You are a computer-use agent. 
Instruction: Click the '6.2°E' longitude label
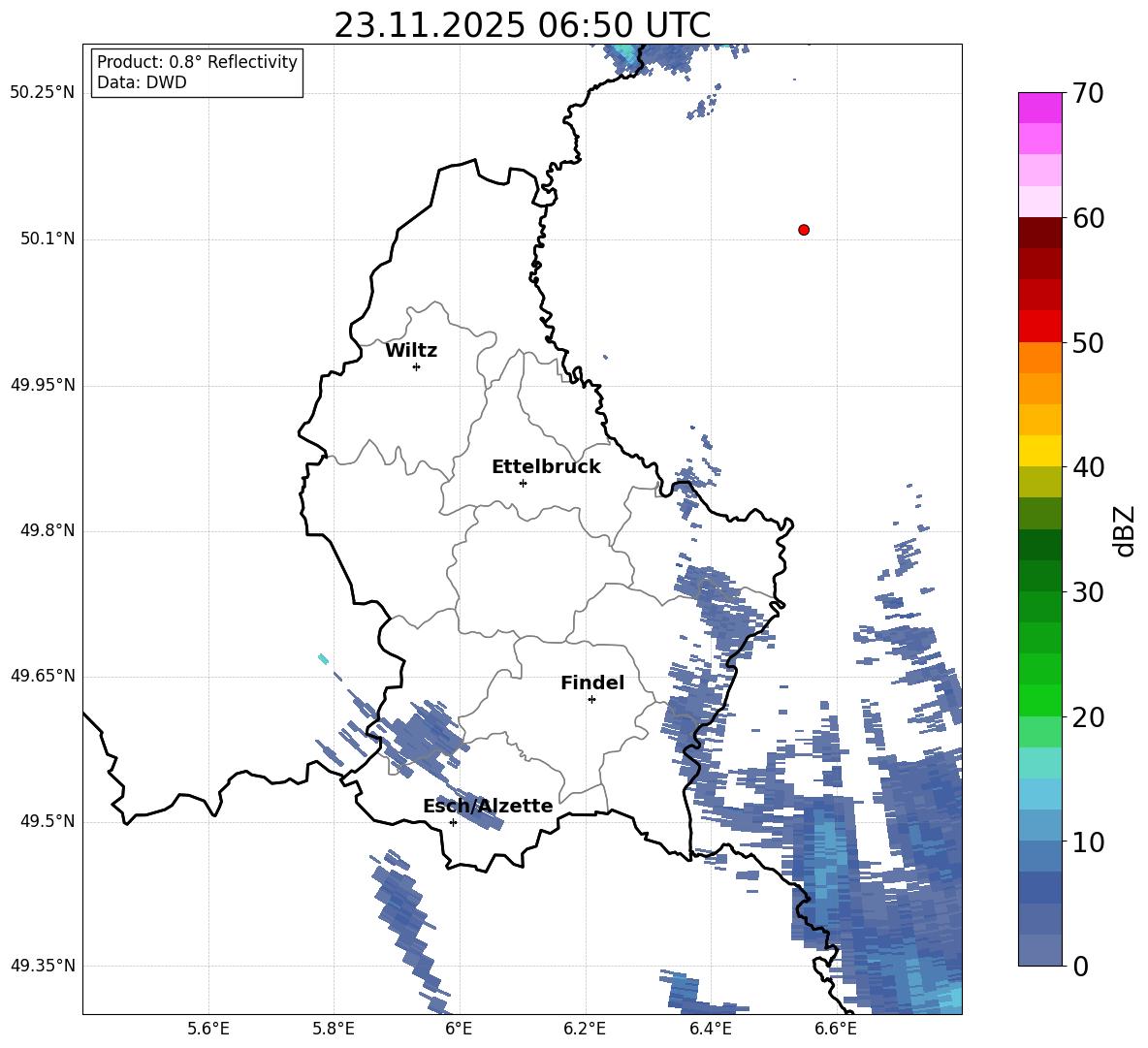(585, 1029)
